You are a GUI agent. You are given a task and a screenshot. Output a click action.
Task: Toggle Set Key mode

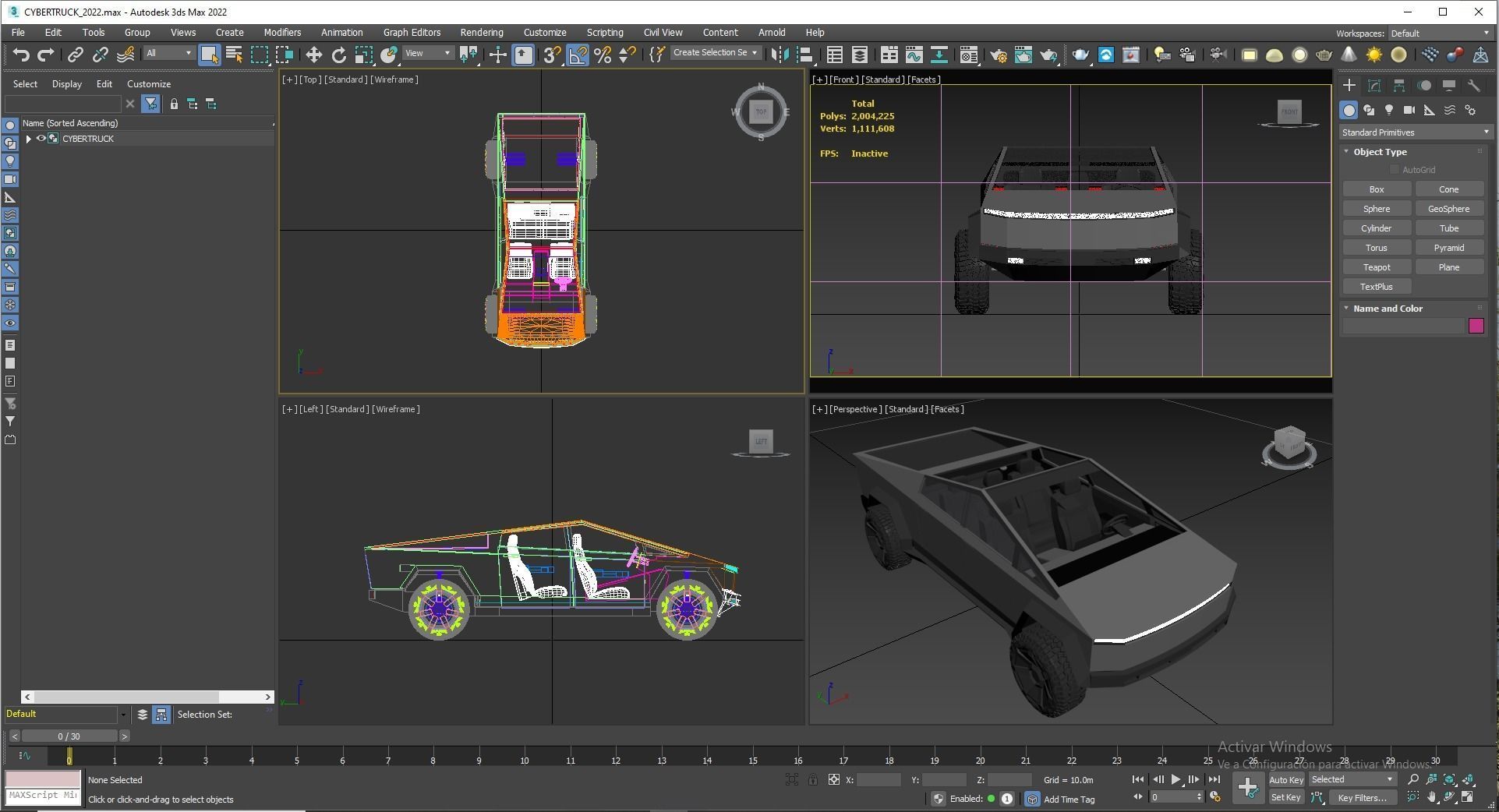click(1286, 798)
